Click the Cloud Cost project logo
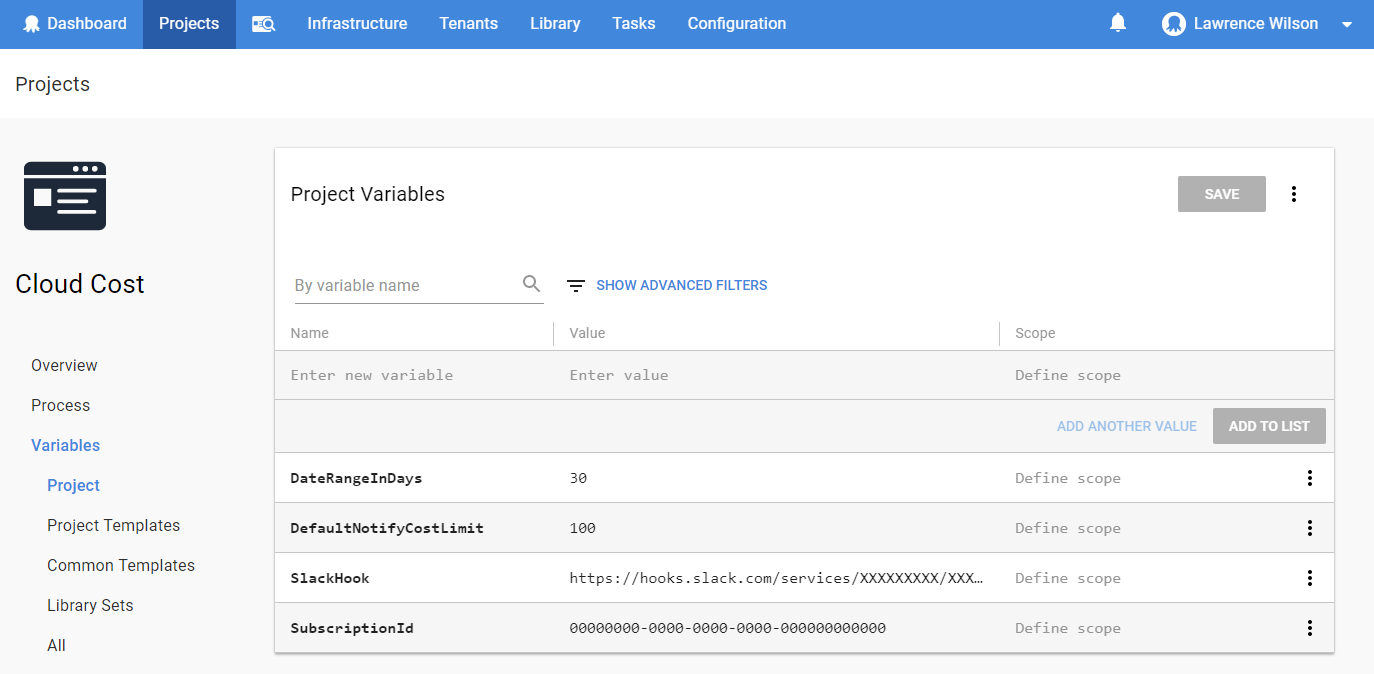The image size is (1374, 674). (64, 195)
